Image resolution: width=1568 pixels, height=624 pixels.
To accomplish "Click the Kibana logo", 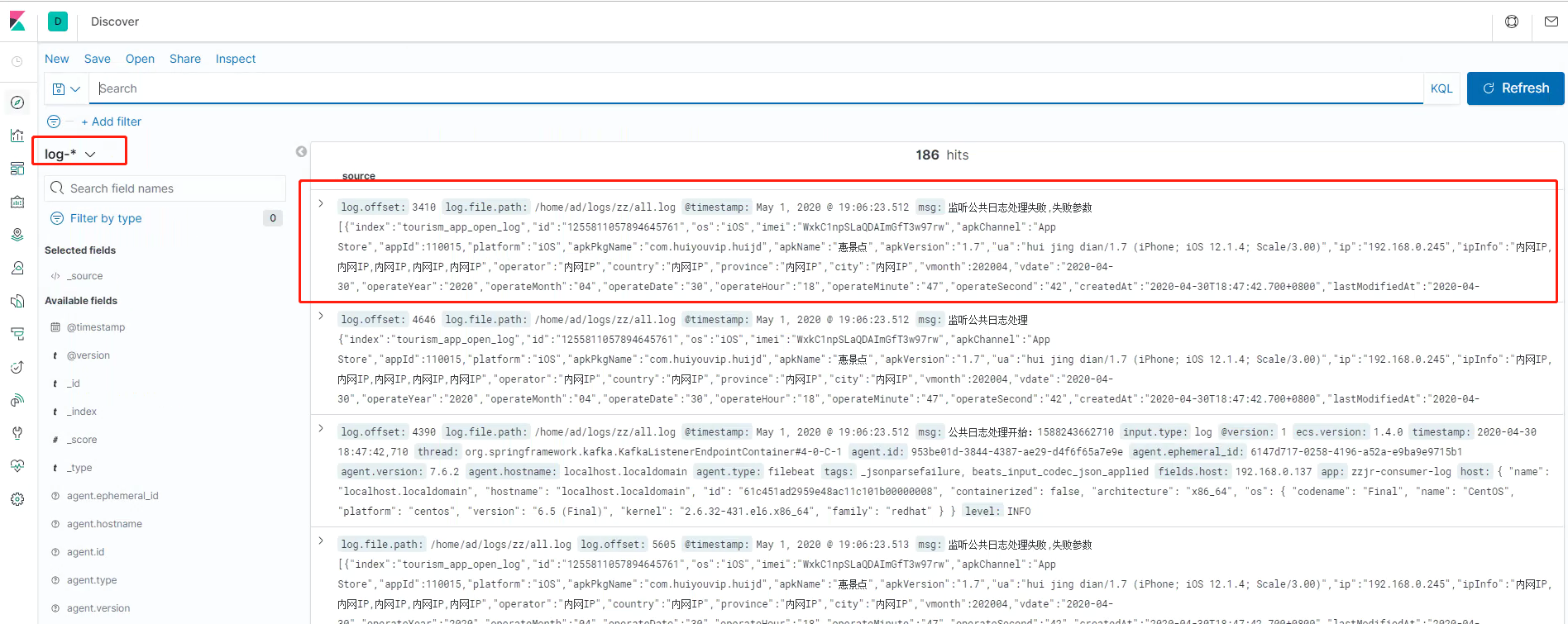I will 17,21.
